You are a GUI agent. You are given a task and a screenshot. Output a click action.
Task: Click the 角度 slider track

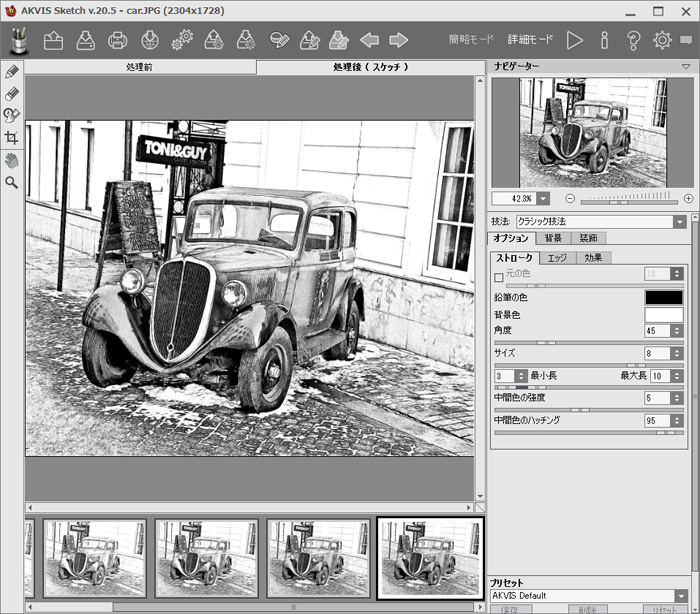[x=589, y=343]
